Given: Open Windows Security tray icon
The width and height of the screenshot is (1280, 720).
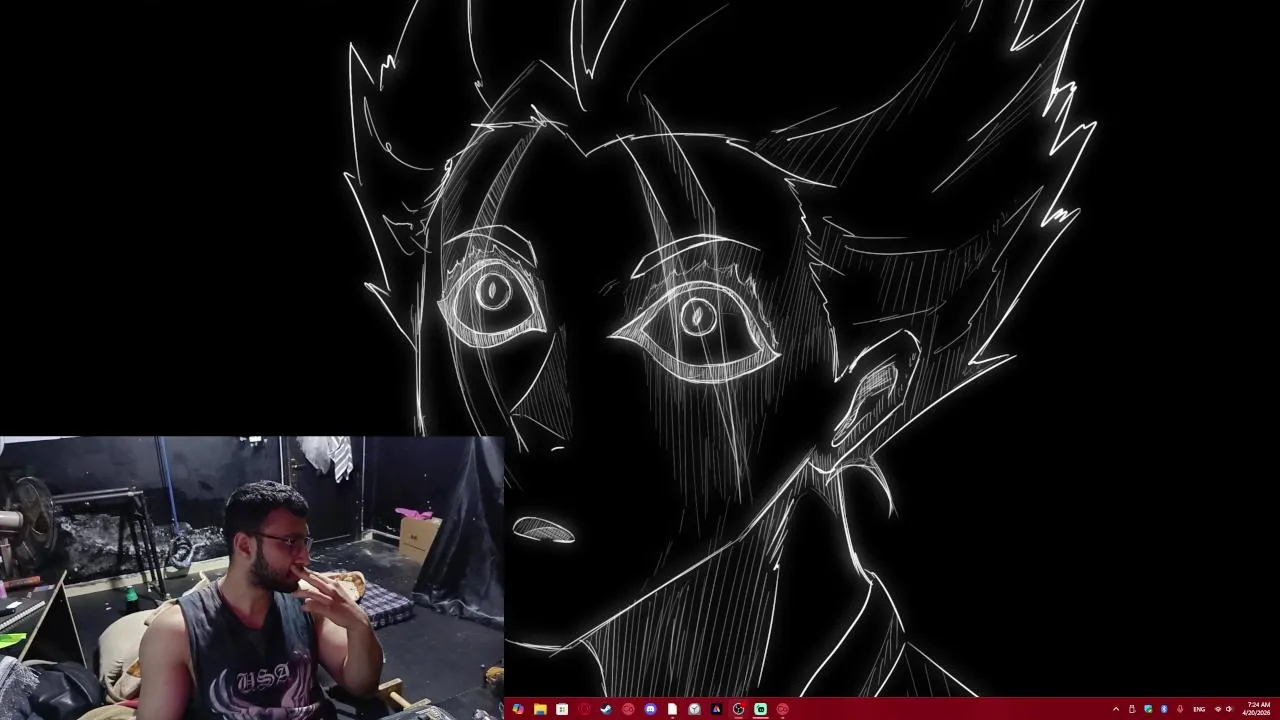Looking at the screenshot, I should click(1148, 709).
